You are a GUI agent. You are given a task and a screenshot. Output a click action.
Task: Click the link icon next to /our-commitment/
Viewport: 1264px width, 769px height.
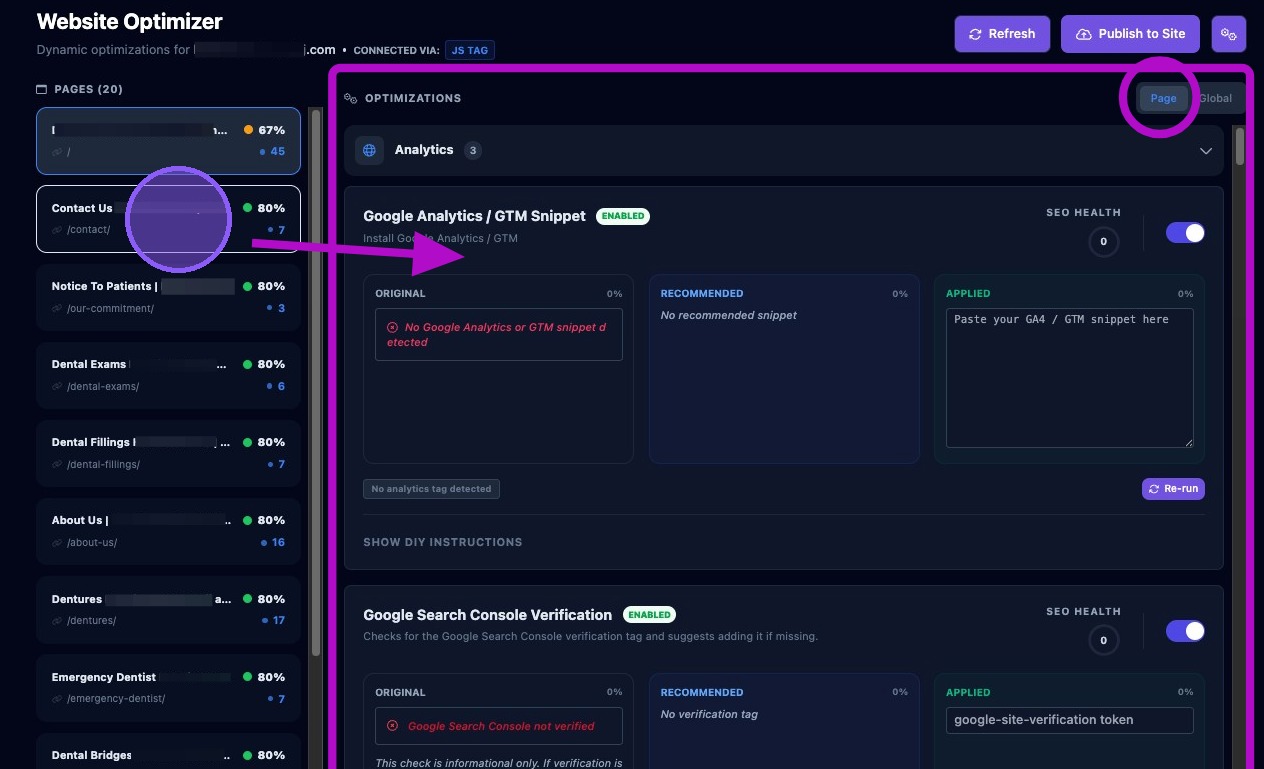(x=57, y=308)
